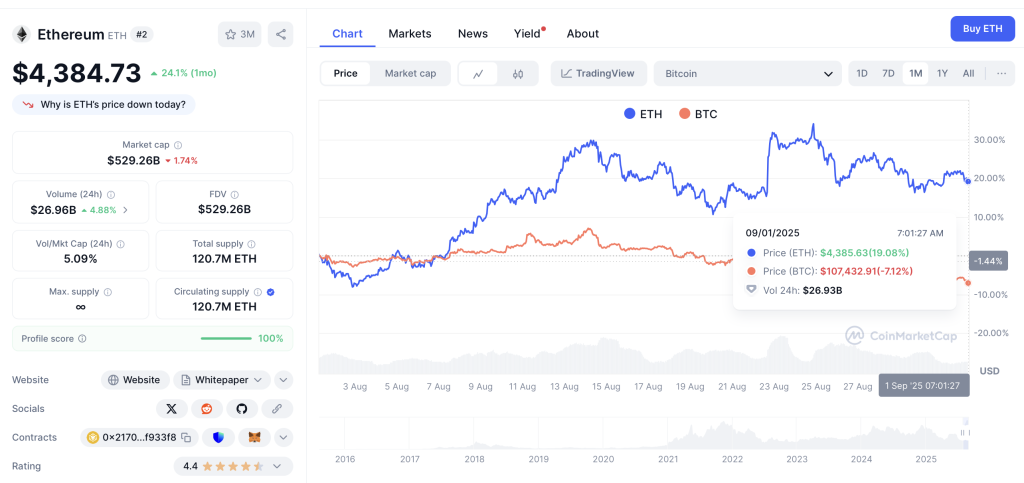Expand more links in Website row
Image resolution: width=1024 pixels, height=483 pixels.
283,380
